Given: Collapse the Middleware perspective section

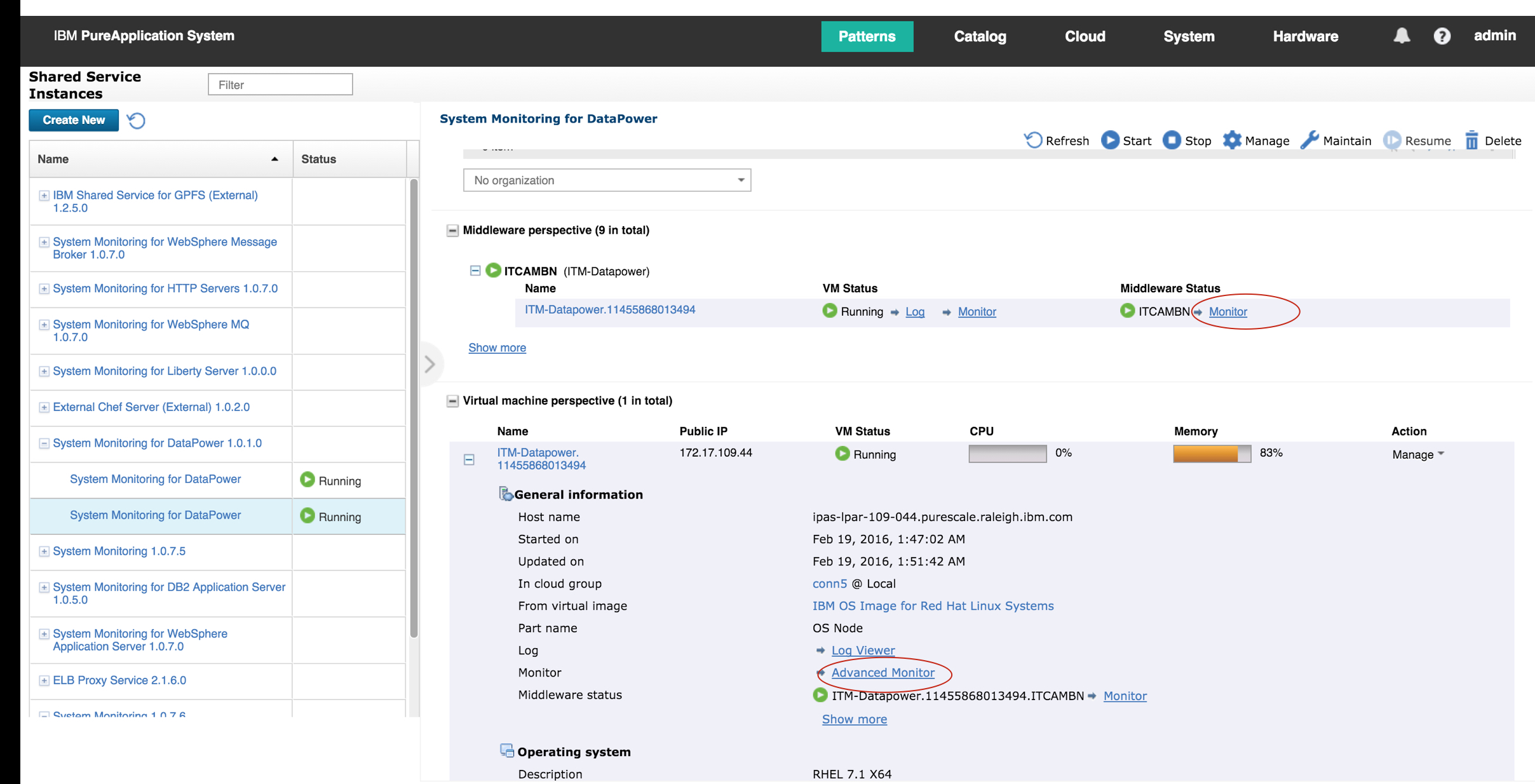Looking at the screenshot, I should [x=452, y=230].
